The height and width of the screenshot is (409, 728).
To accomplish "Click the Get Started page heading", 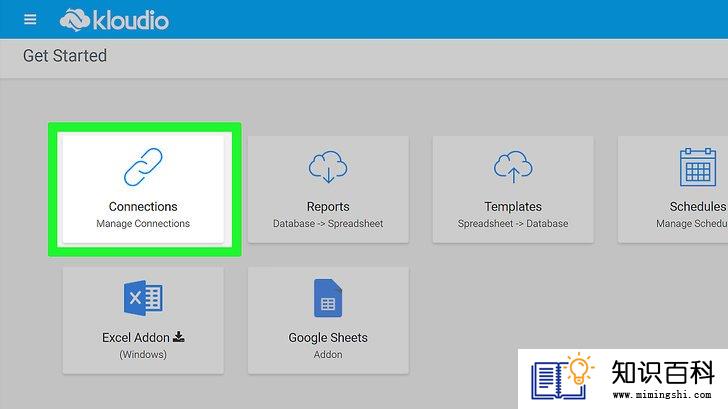I will (x=65, y=56).
